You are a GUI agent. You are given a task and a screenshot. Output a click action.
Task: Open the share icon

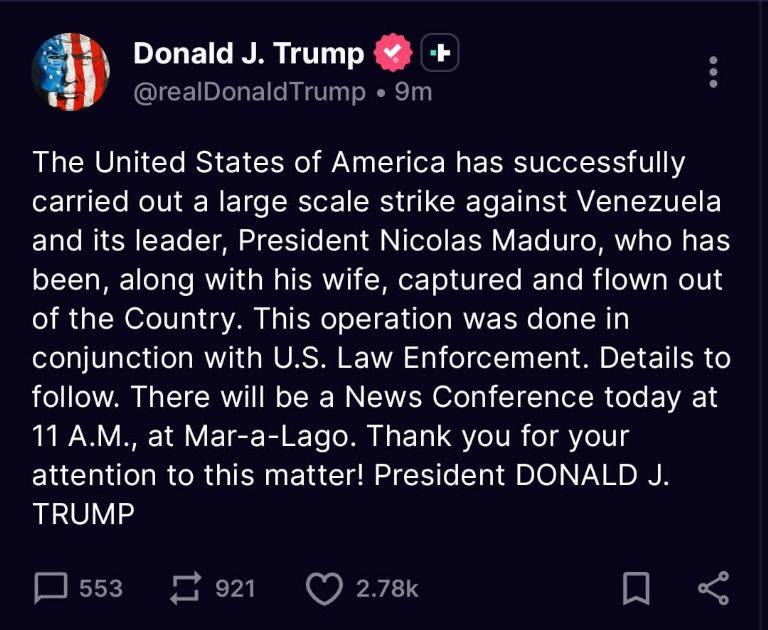click(x=712, y=588)
